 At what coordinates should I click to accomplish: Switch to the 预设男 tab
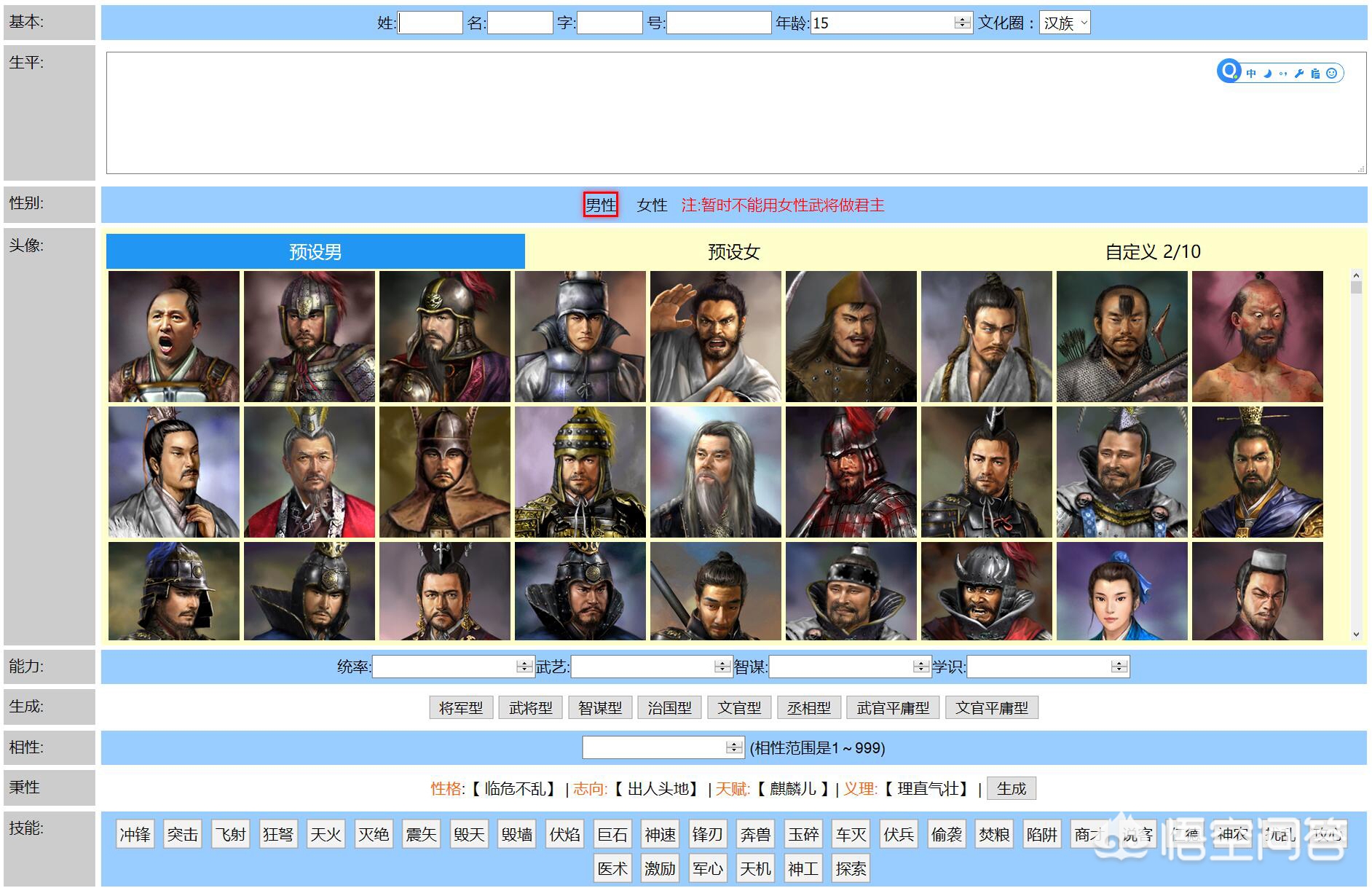pyautogui.click(x=315, y=251)
